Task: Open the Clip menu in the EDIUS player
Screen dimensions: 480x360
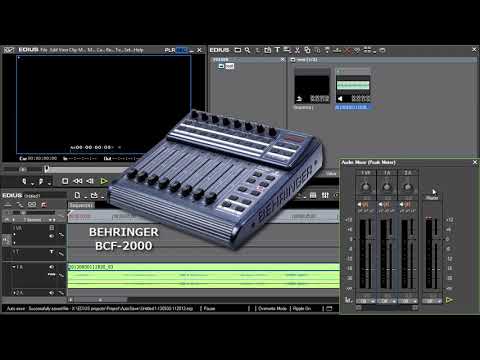Action: pyautogui.click(x=73, y=50)
